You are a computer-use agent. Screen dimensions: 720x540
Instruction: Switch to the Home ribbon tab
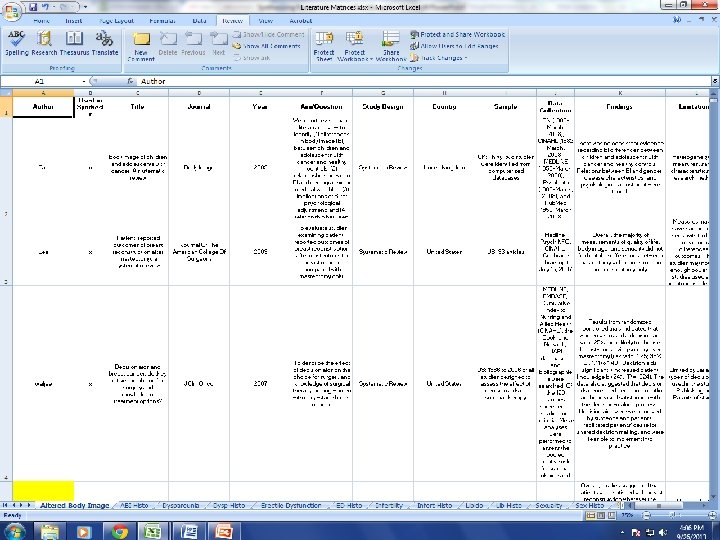41,21
